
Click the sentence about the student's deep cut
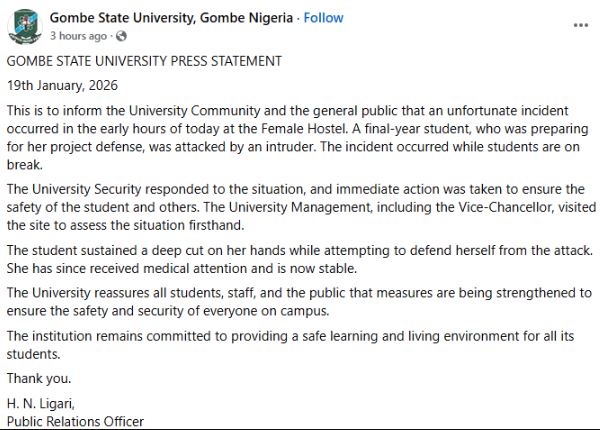pyautogui.click(x=299, y=248)
